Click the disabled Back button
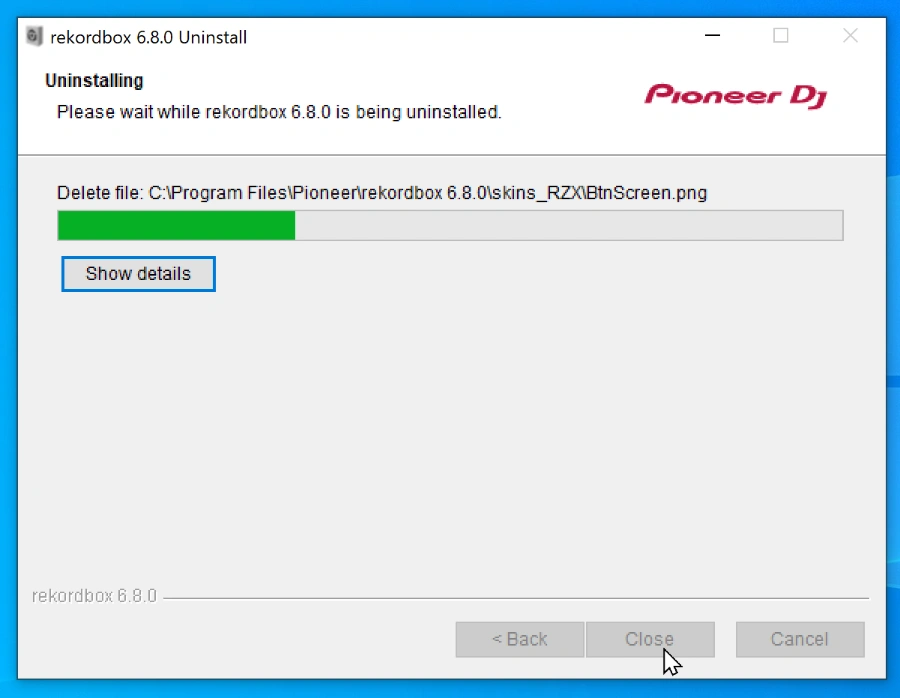 (520, 639)
